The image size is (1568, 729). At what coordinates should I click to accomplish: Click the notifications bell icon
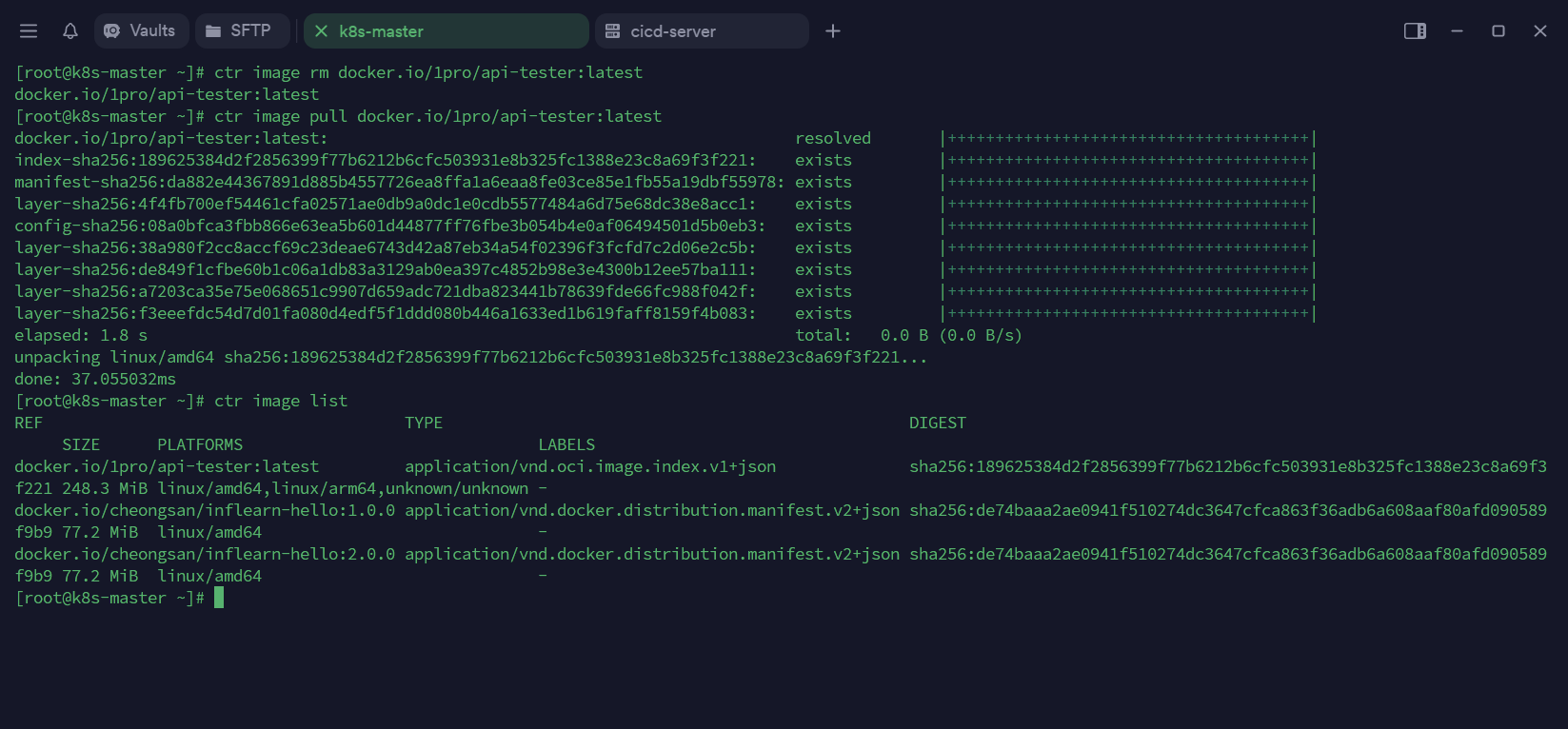pos(70,31)
